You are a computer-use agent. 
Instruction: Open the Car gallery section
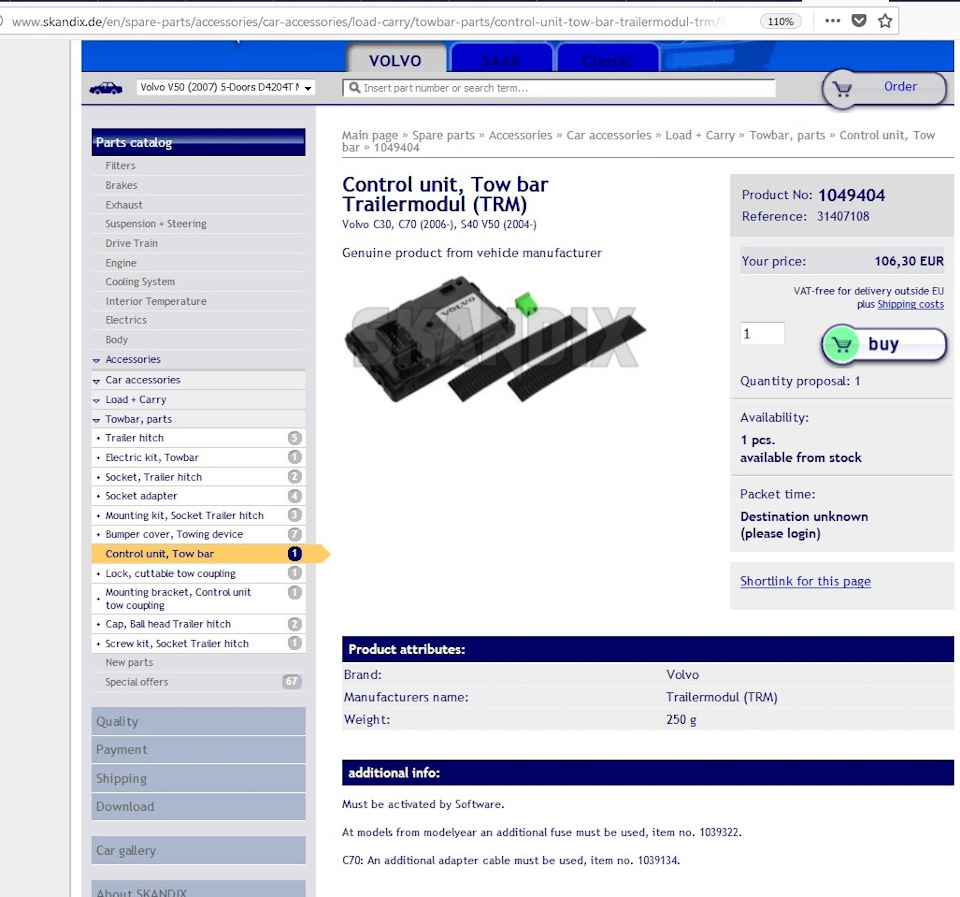click(198, 850)
